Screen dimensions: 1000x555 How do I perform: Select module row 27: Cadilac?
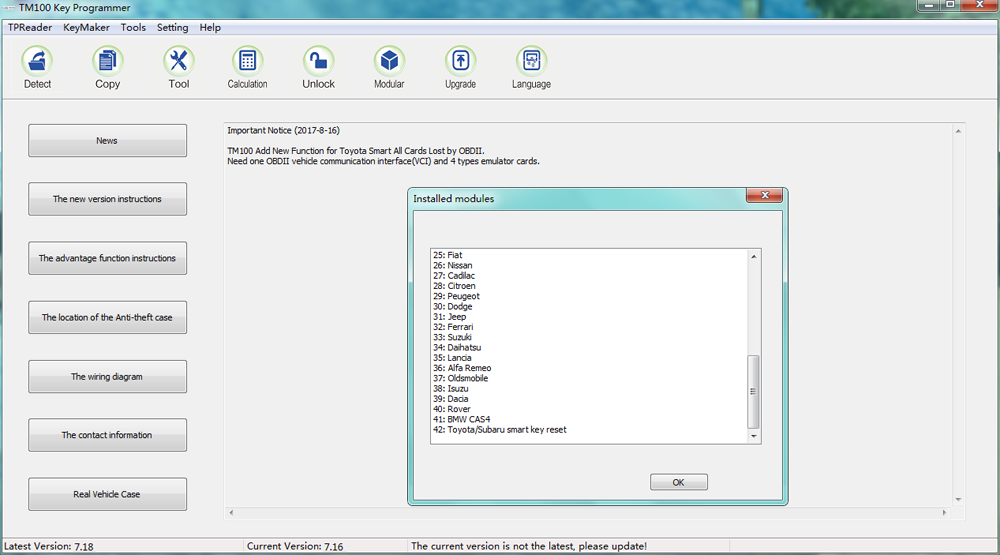[454, 276]
